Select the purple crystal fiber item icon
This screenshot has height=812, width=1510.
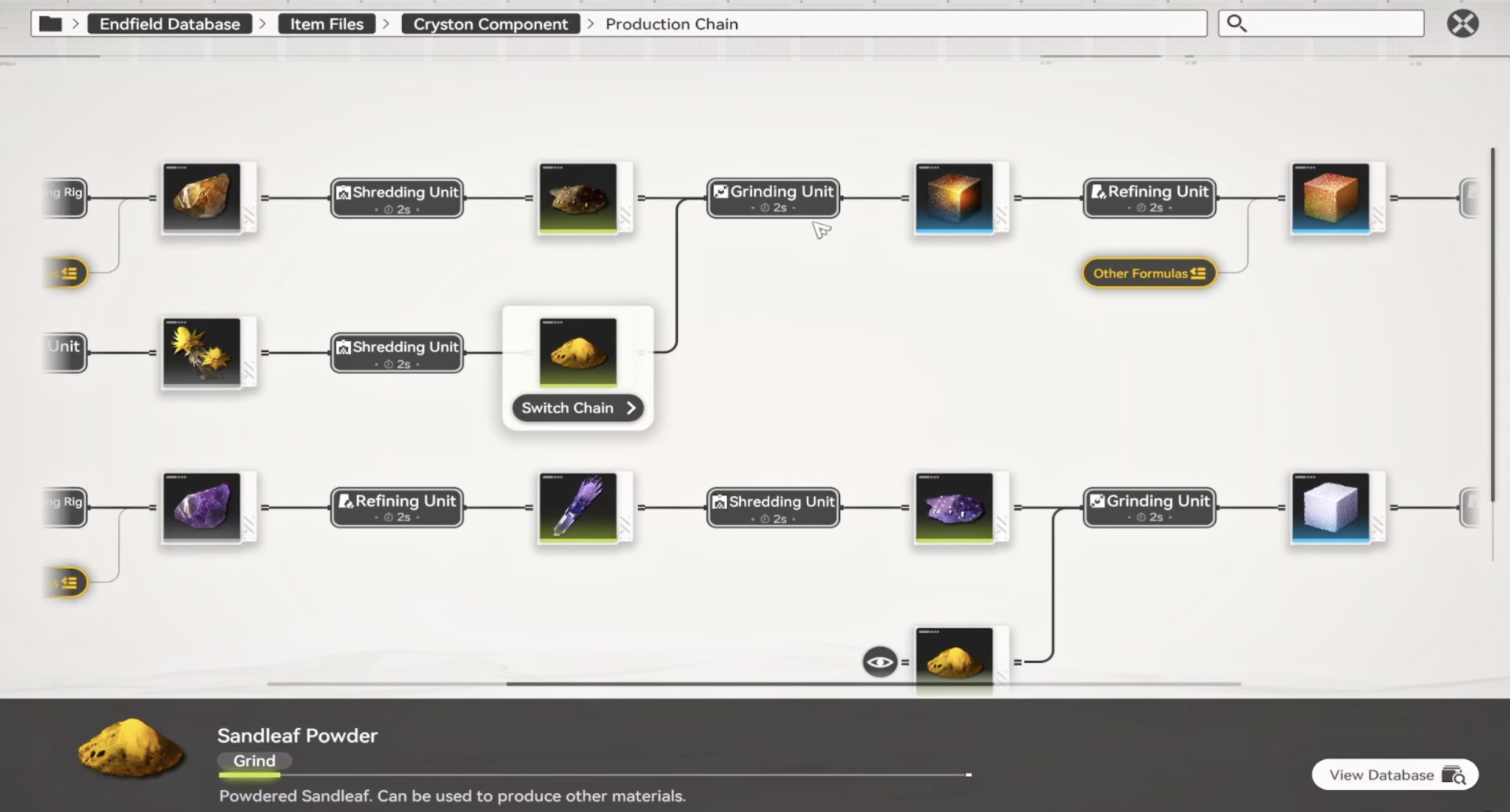577,507
